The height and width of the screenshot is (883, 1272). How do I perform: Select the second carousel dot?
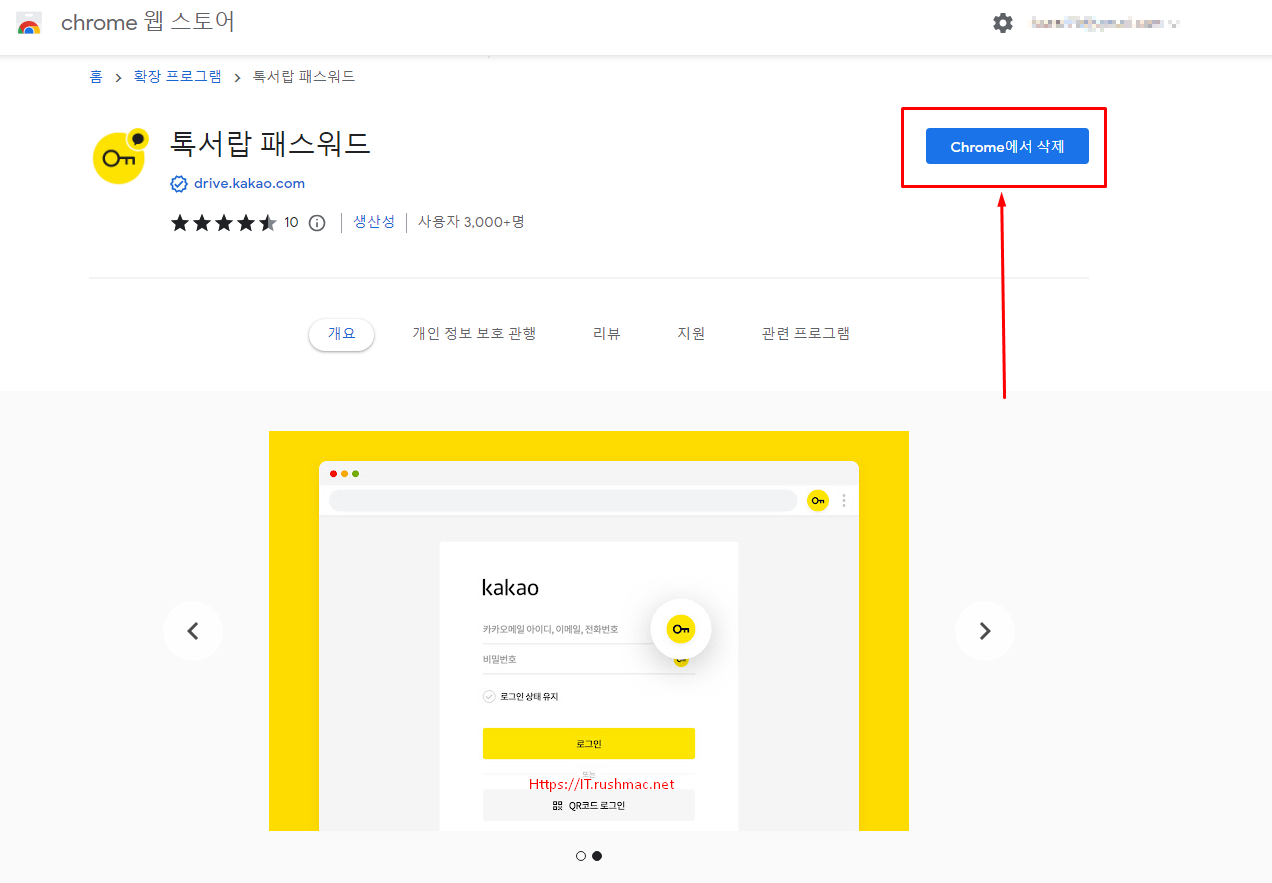click(x=597, y=856)
